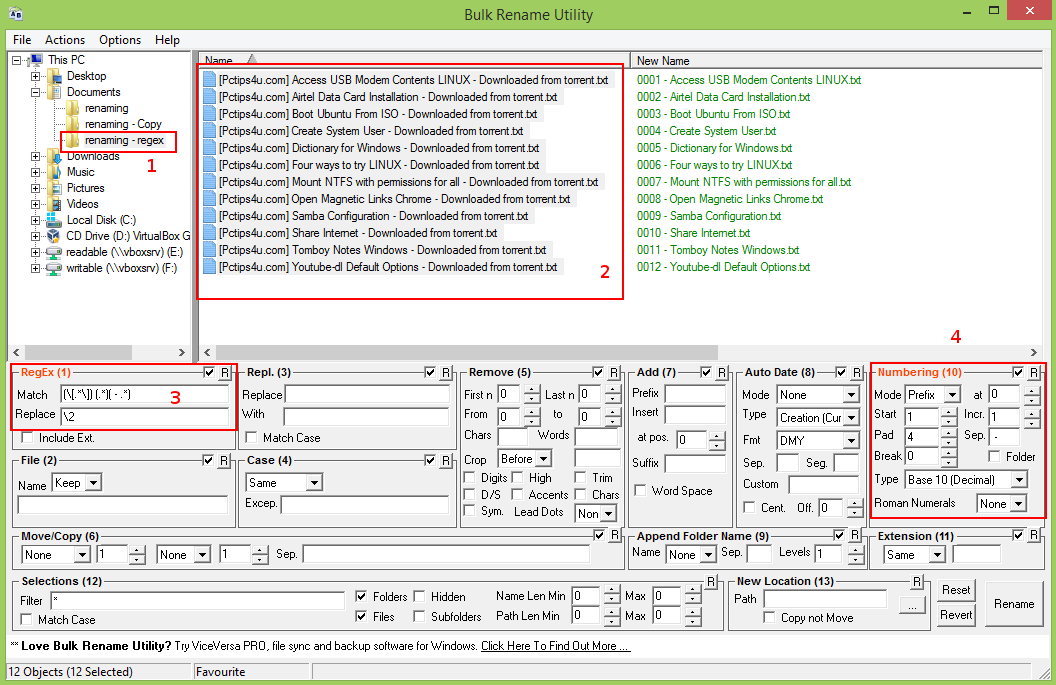Open the Base 10 (Decimal) Type dropdown

point(1019,480)
